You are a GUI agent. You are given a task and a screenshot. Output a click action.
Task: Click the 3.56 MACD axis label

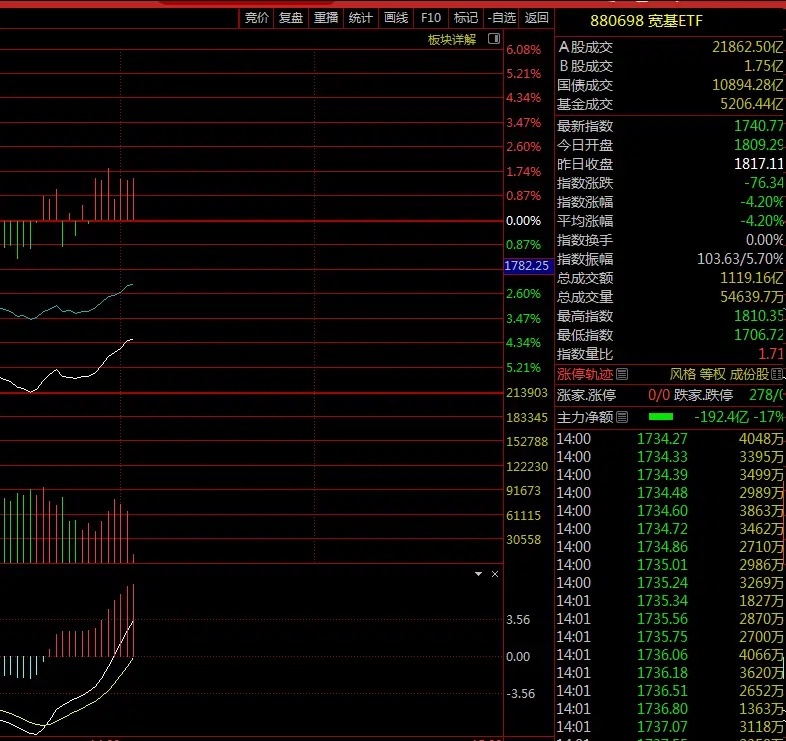coord(518,620)
